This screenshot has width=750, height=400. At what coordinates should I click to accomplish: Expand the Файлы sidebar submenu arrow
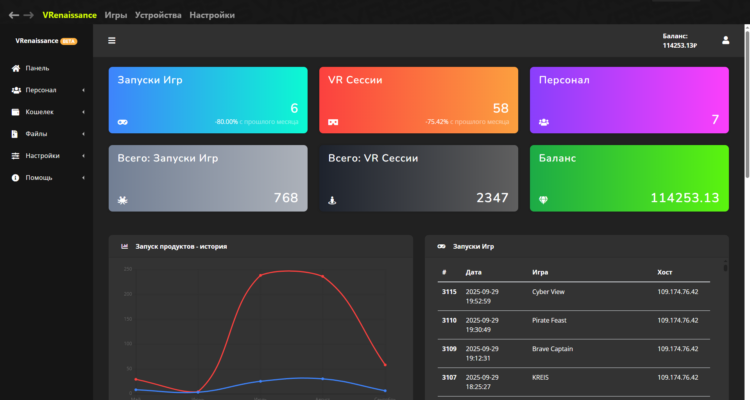point(83,134)
